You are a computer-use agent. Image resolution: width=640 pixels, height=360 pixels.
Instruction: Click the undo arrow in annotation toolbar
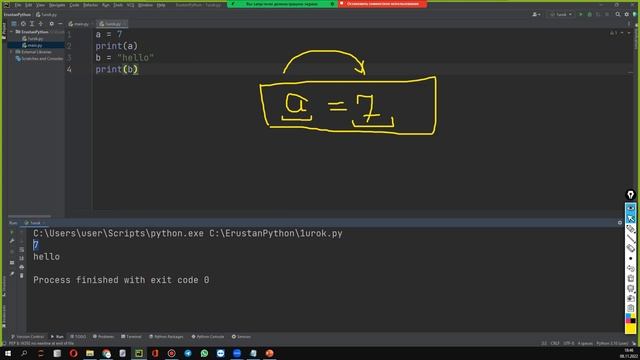click(631, 268)
